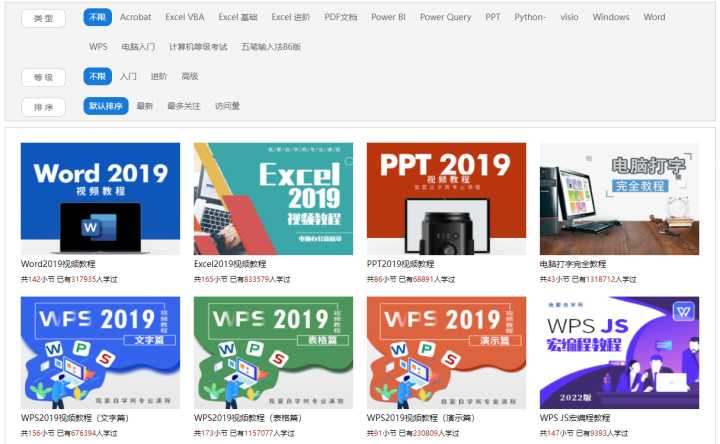Show Power Query courses
The width and height of the screenshot is (720, 444).
click(445, 17)
